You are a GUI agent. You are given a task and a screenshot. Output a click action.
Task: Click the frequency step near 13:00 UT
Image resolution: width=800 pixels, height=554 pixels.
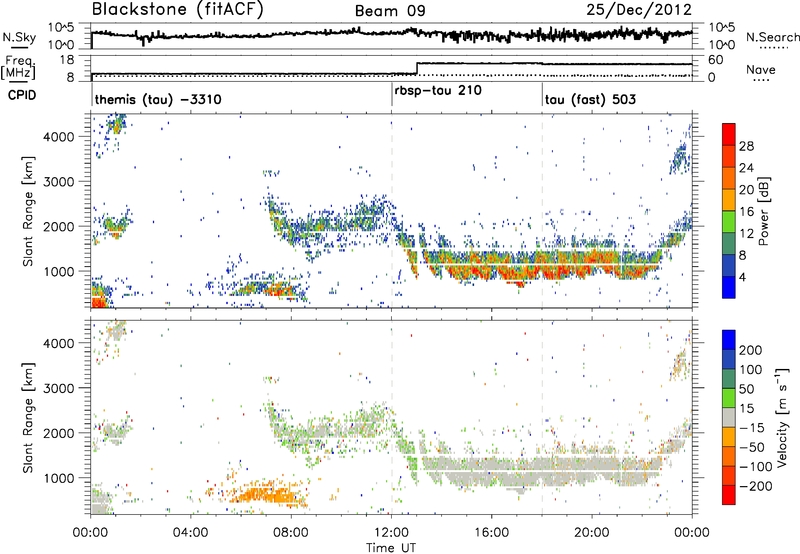(417, 68)
